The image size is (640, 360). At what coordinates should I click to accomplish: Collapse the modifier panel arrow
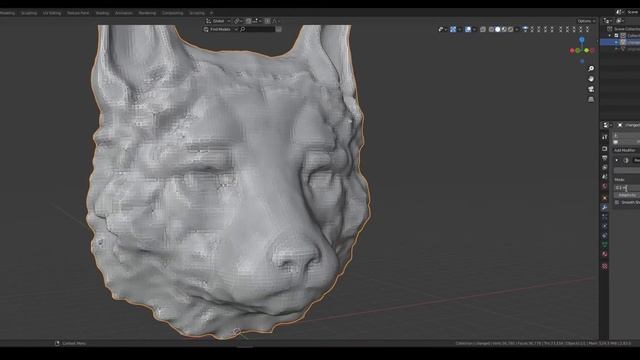point(617,160)
